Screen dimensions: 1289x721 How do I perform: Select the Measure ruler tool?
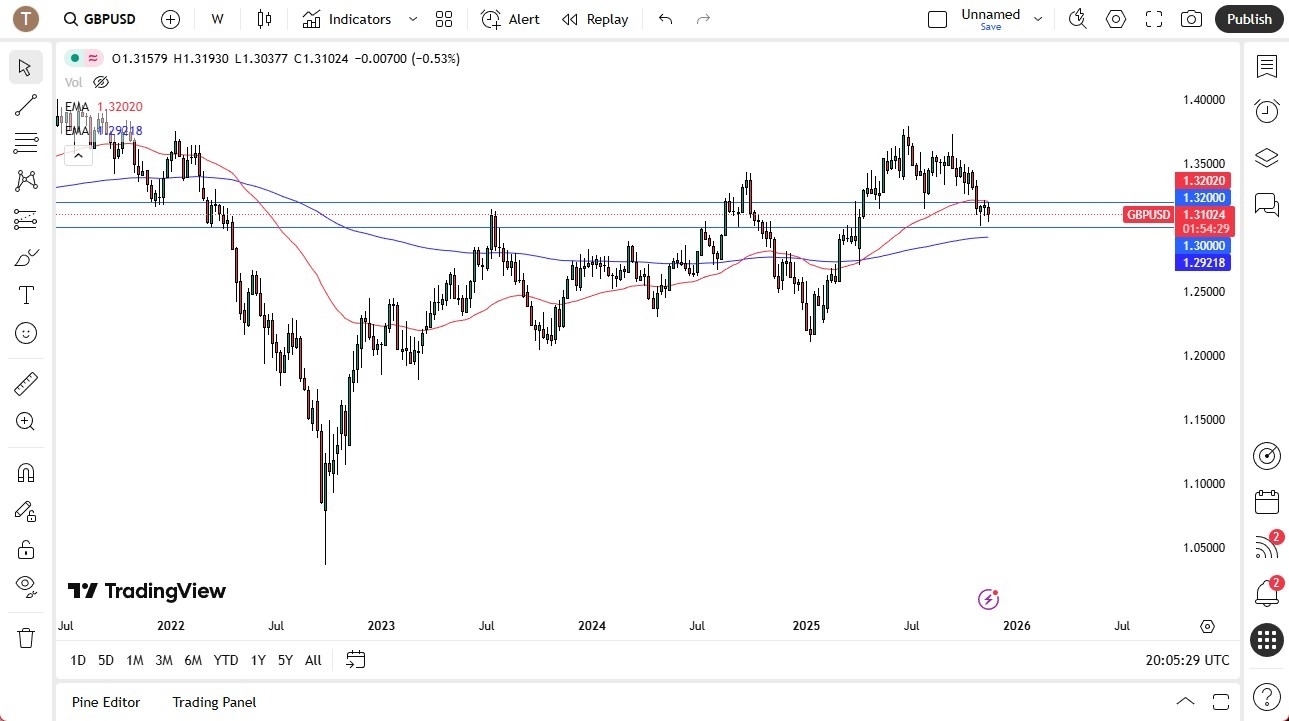pos(25,383)
